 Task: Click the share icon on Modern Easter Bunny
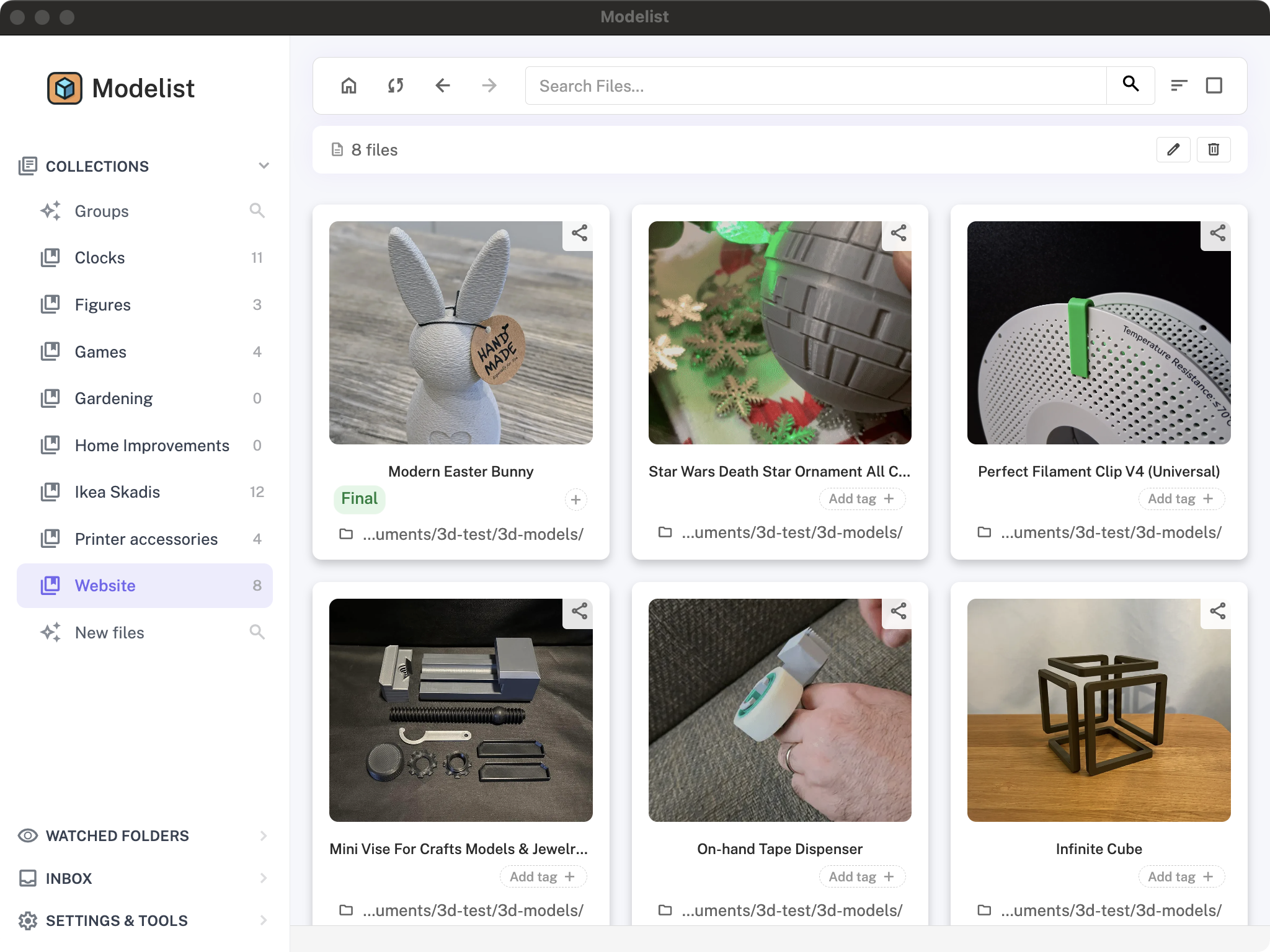pos(579,234)
